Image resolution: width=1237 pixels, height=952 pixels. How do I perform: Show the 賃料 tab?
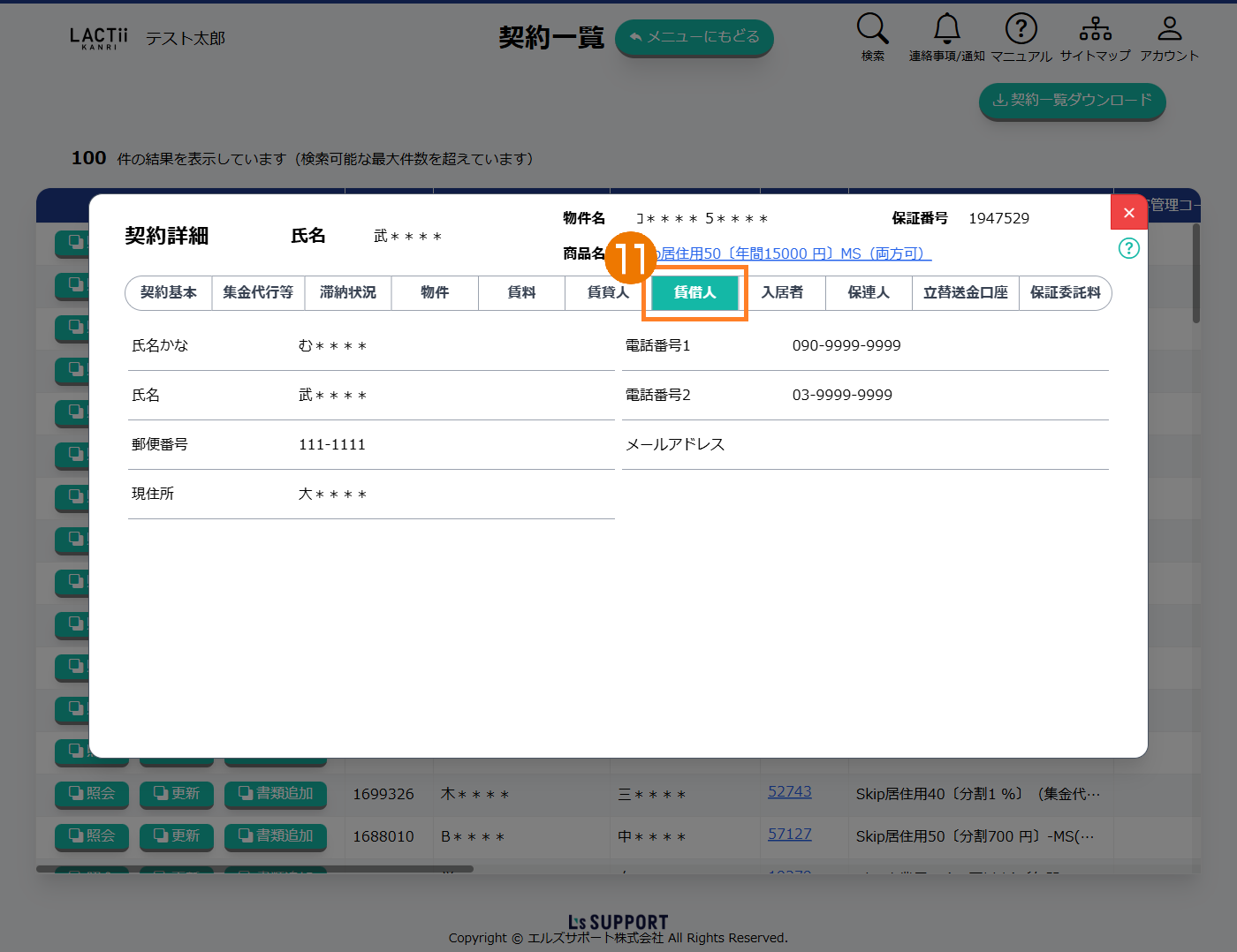pyautogui.click(x=521, y=292)
